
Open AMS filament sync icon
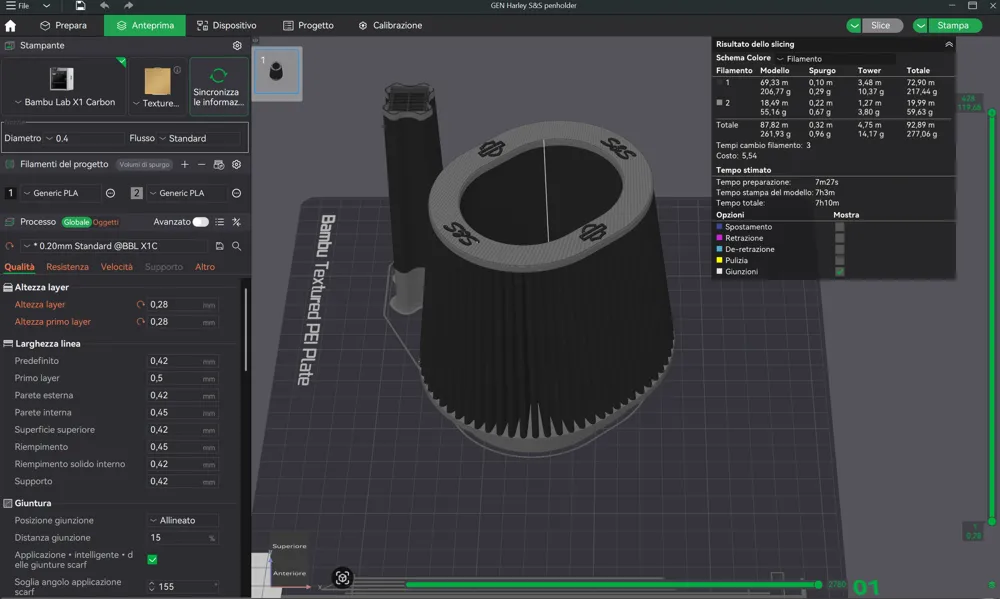[x=219, y=165]
